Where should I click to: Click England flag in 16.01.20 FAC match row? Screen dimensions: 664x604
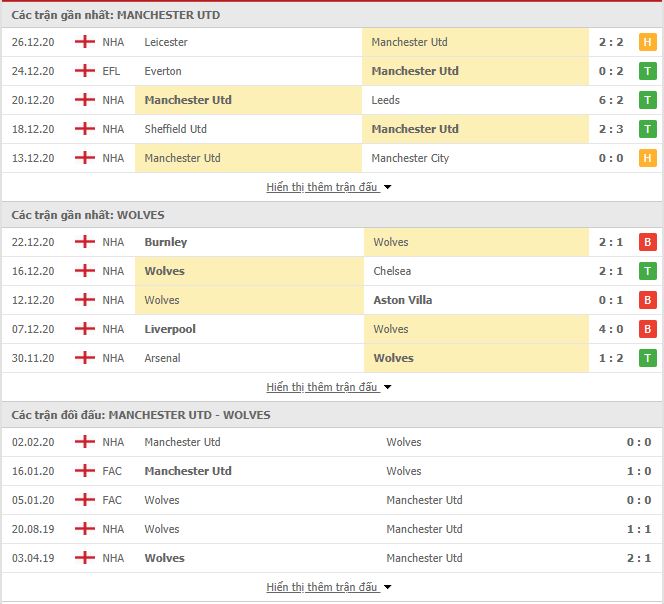85,472
